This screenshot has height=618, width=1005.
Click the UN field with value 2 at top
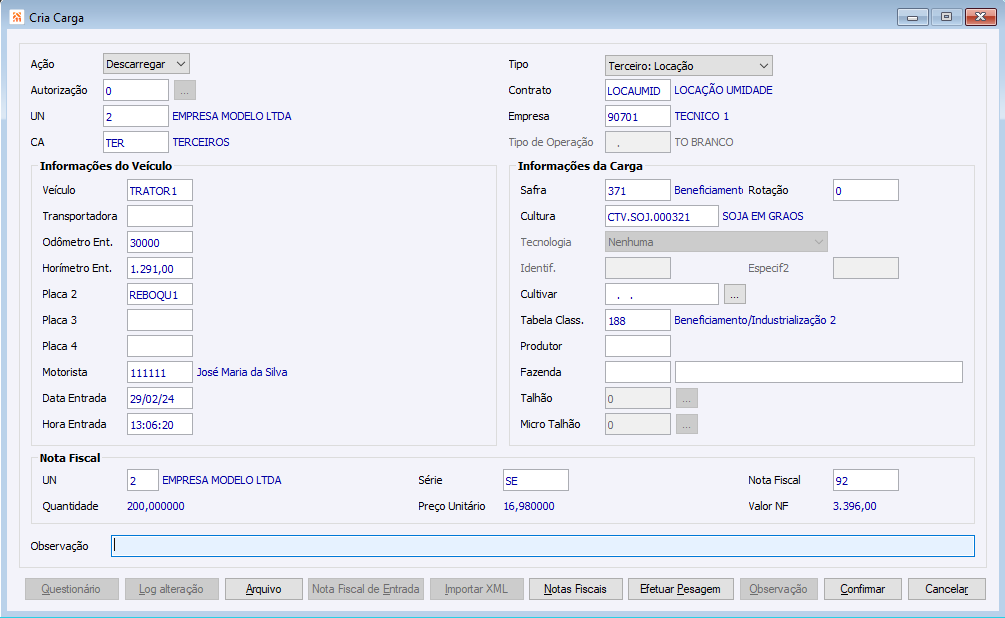[136, 116]
